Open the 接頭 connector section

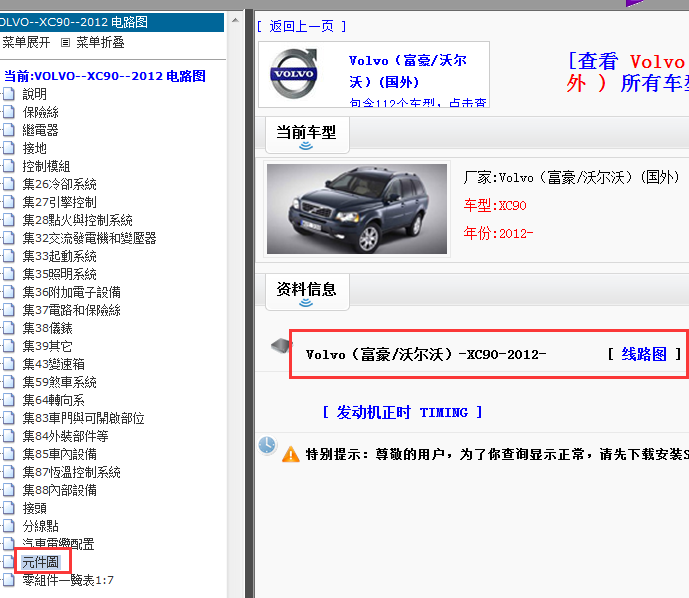34,508
